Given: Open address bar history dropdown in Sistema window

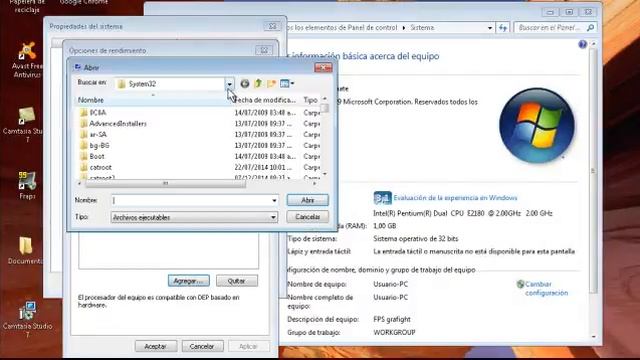Looking at the screenshot, I should tap(490, 28).
